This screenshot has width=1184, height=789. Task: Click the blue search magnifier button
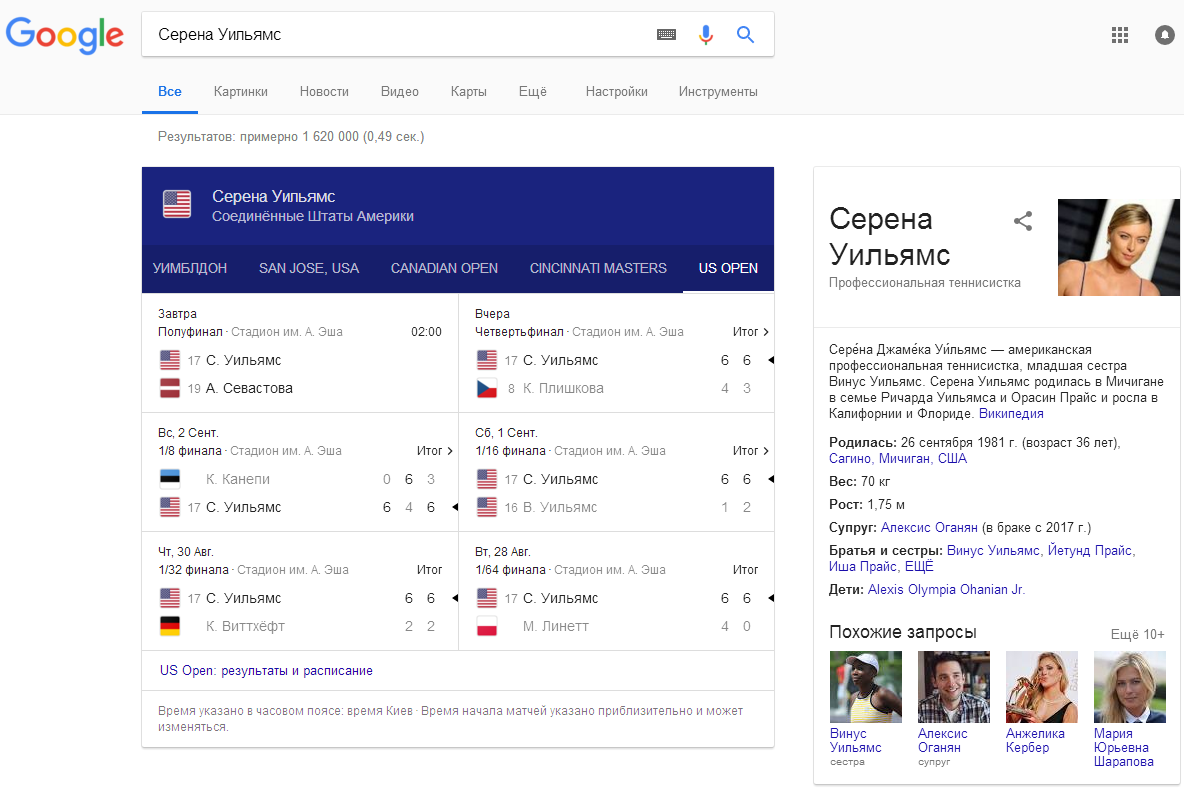(x=745, y=35)
